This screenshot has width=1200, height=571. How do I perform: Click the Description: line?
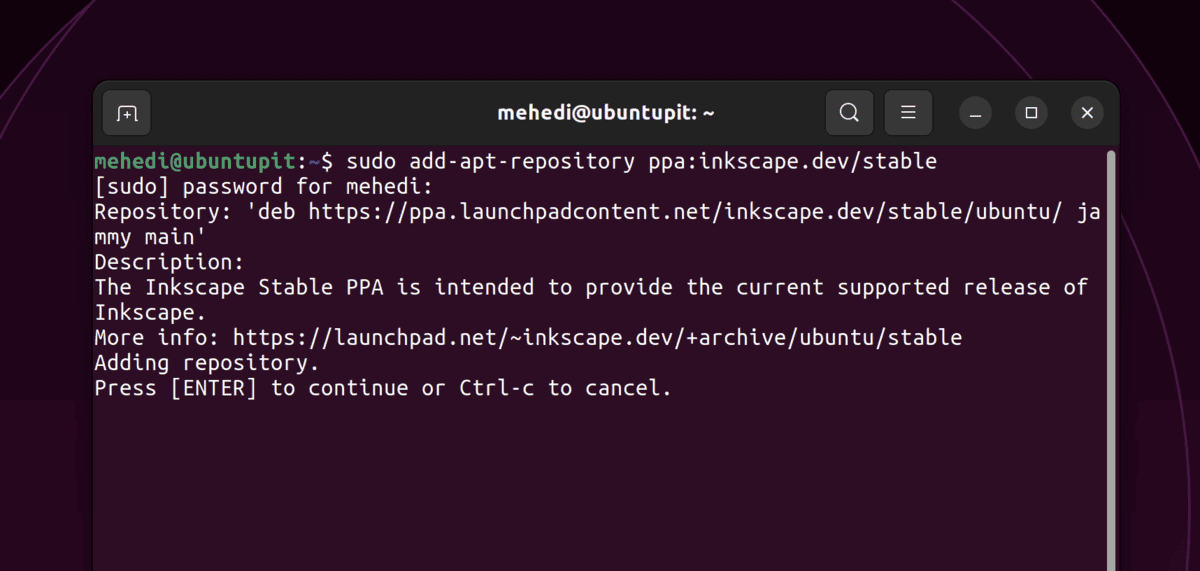(169, 262)
